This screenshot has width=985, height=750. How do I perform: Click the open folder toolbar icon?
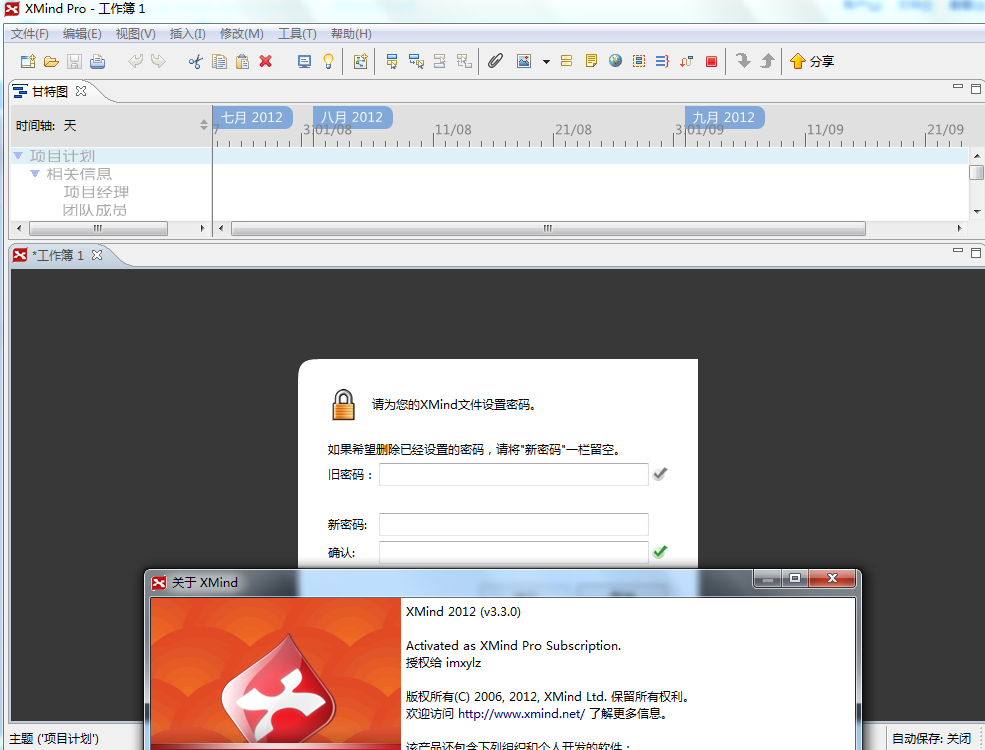51,61
